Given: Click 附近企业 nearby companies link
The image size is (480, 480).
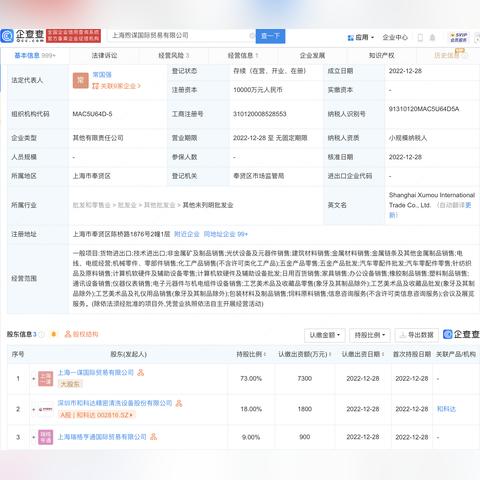Looking at the screenshot, I should [x=187, y=234].
